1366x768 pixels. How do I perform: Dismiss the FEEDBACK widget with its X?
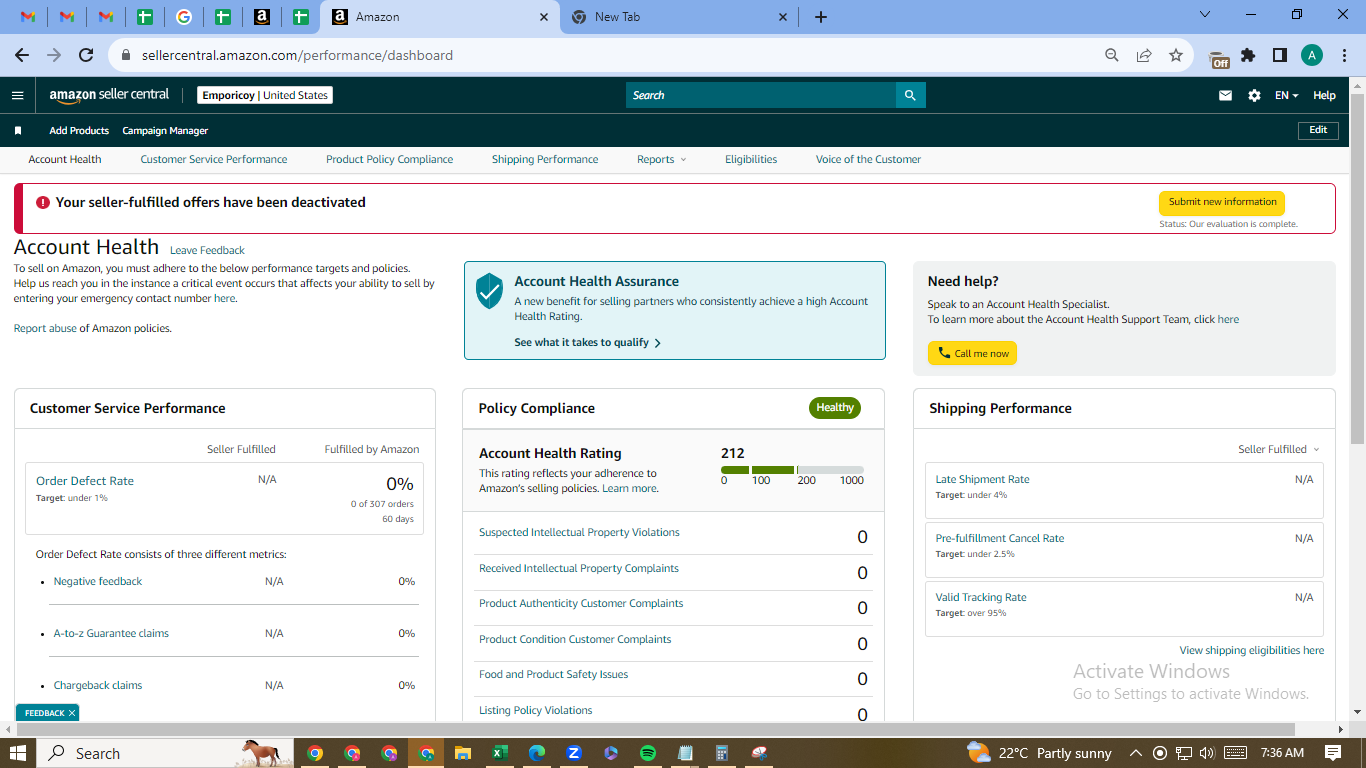pyautogui.click(x=72, y=713)
